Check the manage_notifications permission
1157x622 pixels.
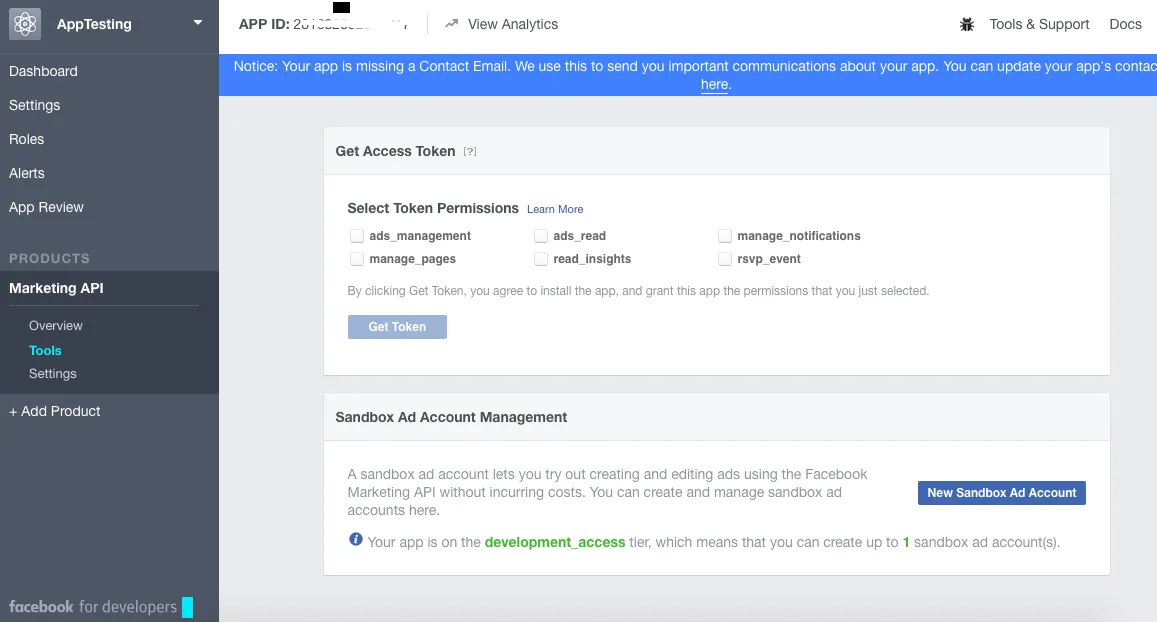(725, 235)
